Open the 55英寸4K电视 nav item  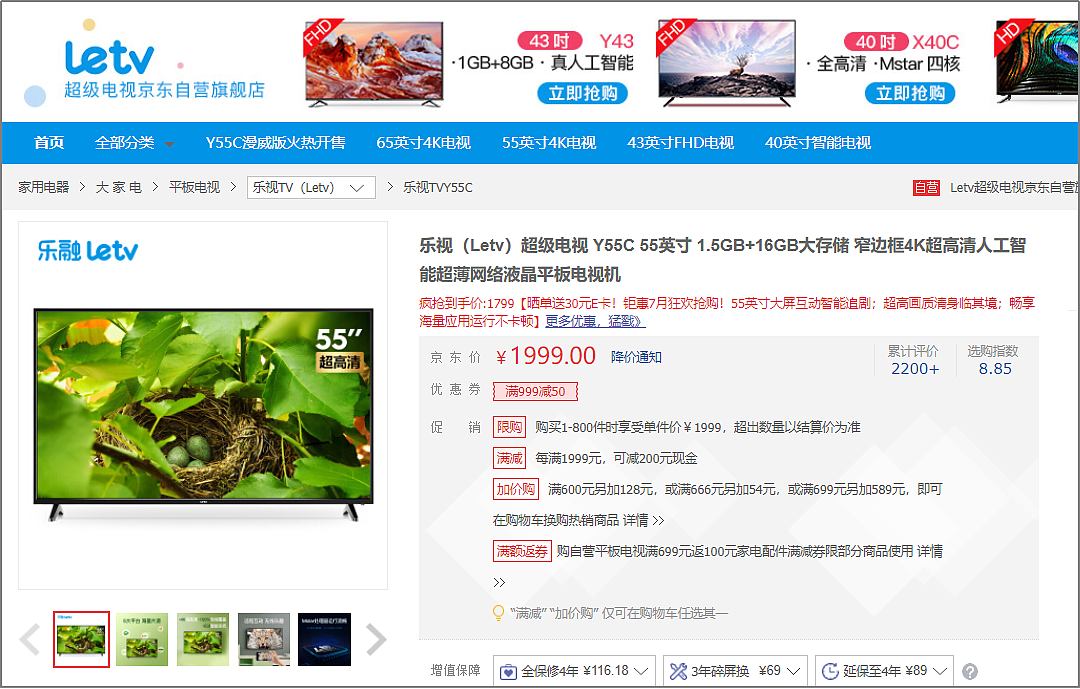click(549, 143)
